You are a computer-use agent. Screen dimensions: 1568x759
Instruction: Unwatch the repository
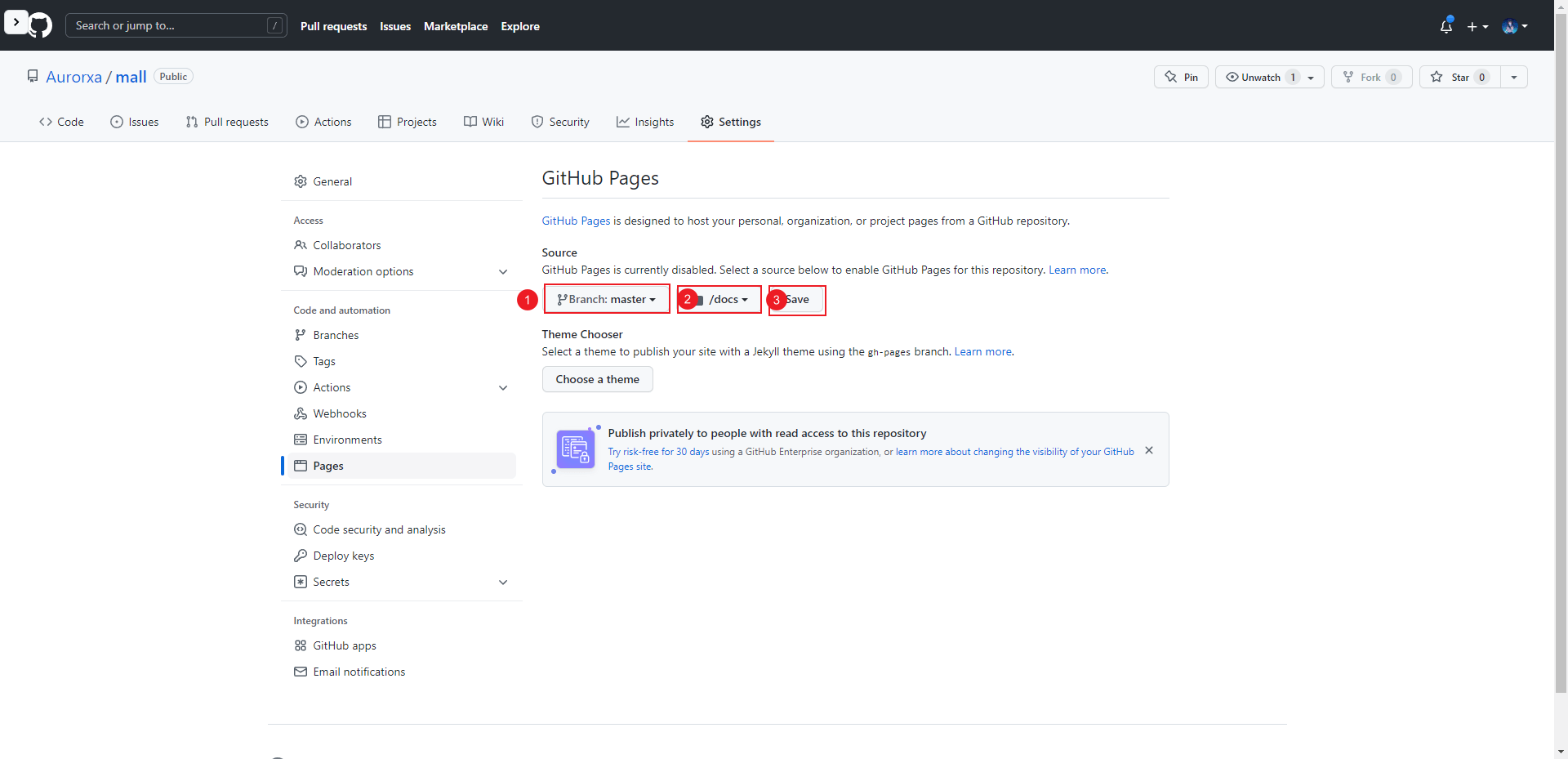(x=1261, y=77)
